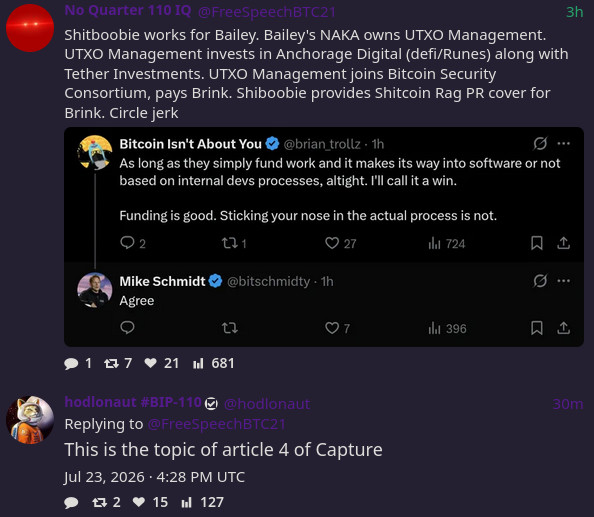
Task: Click the heart icon with 27 likes
Action: pos(332,243)
